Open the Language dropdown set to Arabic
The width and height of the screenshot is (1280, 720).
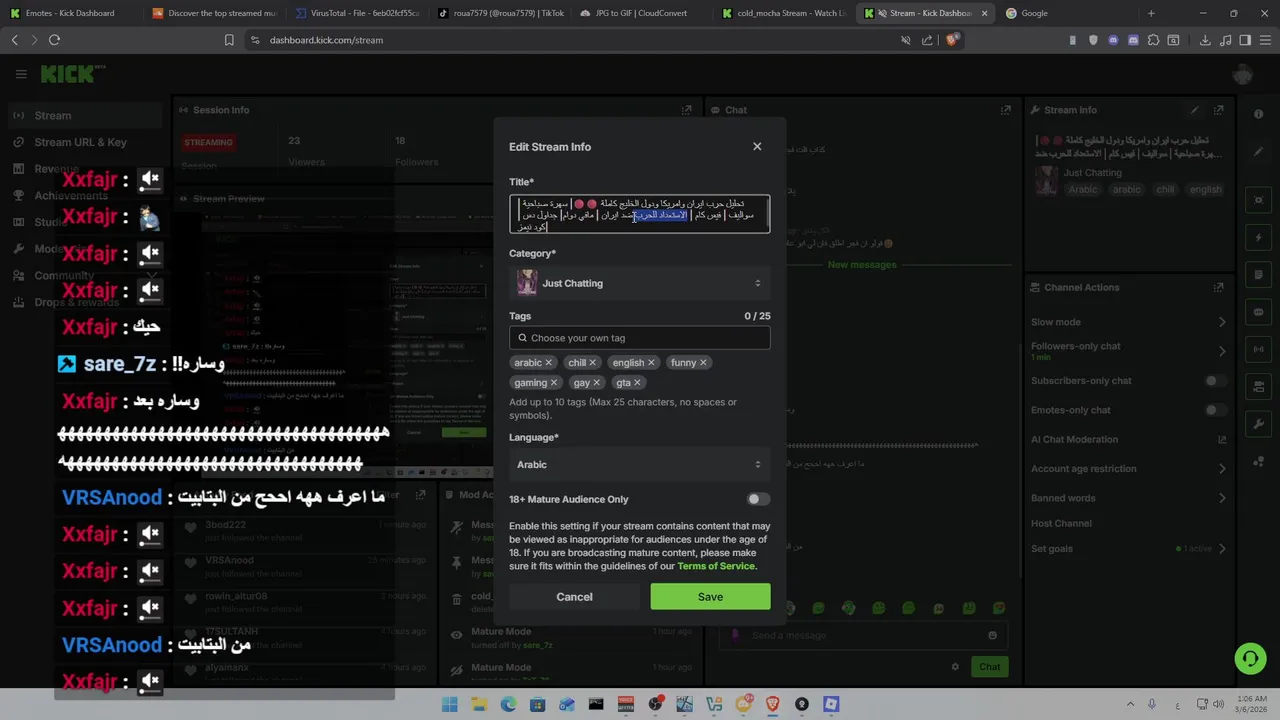(639, 464)
